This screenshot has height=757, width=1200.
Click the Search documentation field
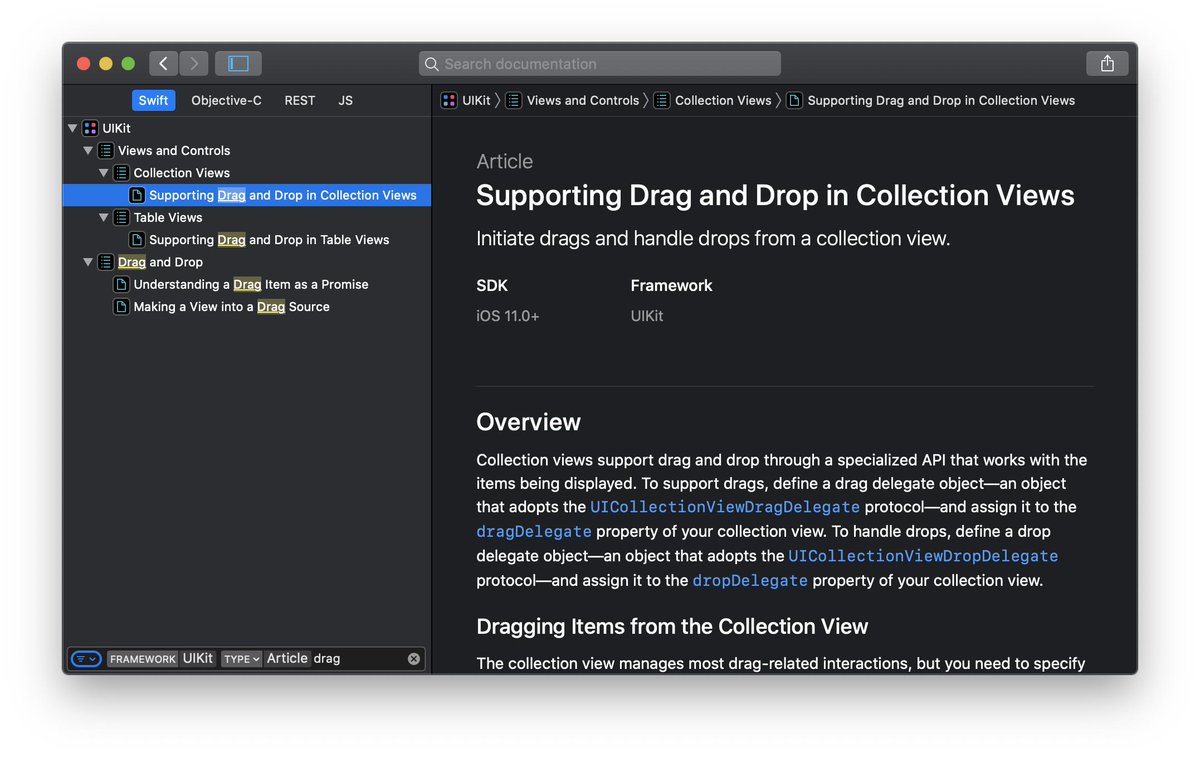[x=599, y=63]
